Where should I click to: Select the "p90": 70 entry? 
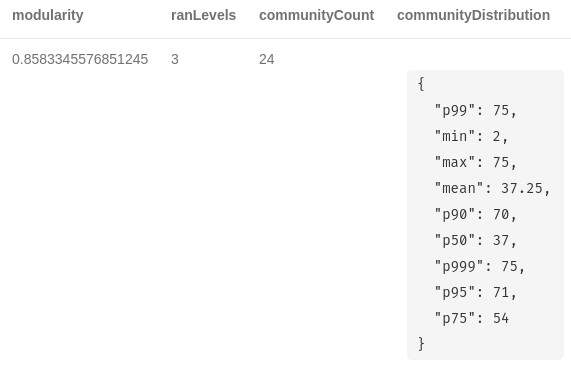coord(476,214)
